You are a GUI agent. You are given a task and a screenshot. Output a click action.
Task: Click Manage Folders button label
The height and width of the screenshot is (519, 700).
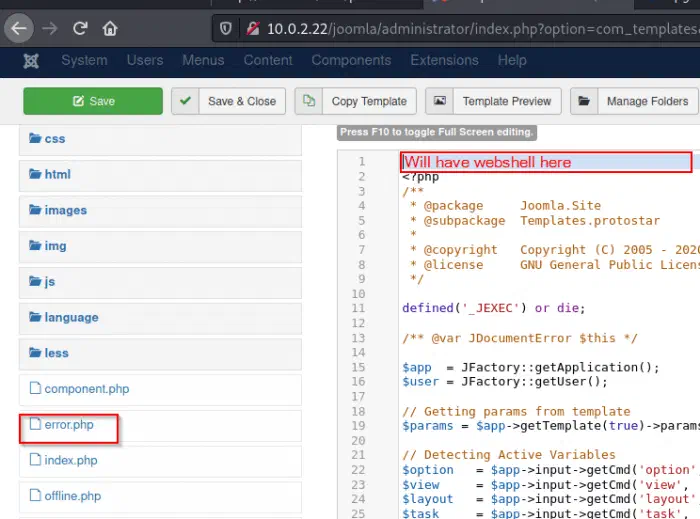647,101
